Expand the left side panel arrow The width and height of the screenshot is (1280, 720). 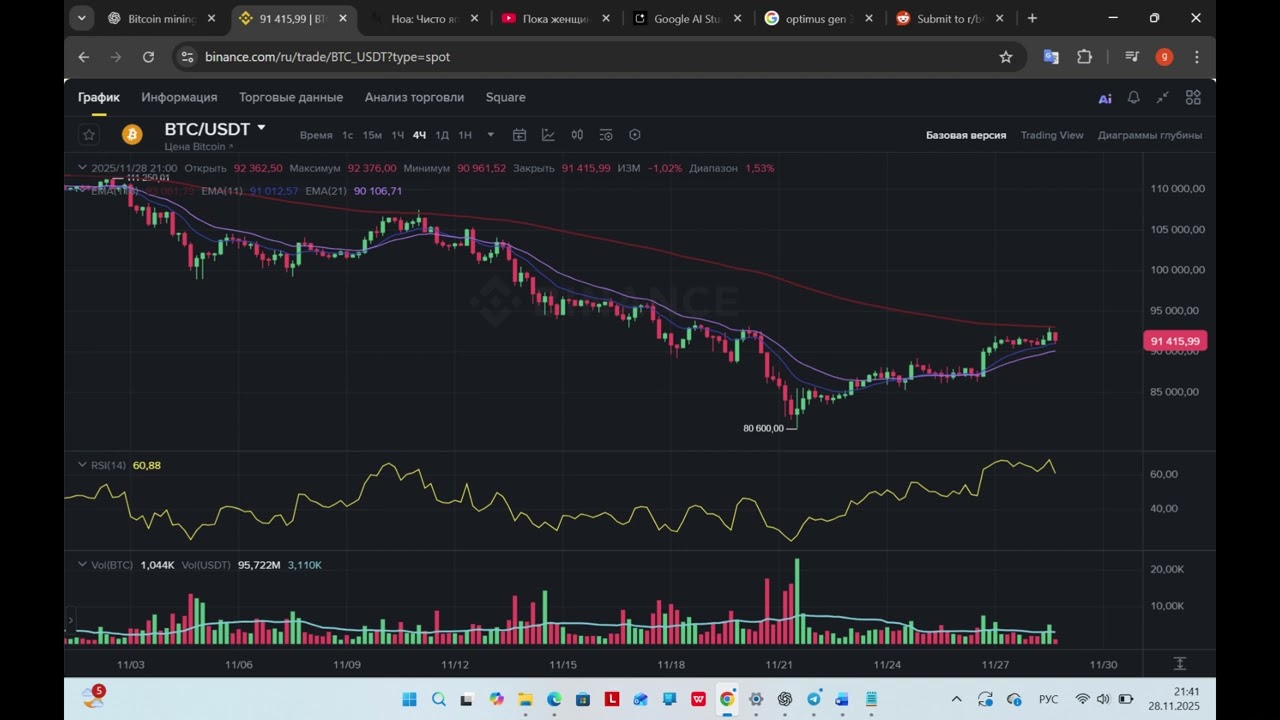point(70,622)
